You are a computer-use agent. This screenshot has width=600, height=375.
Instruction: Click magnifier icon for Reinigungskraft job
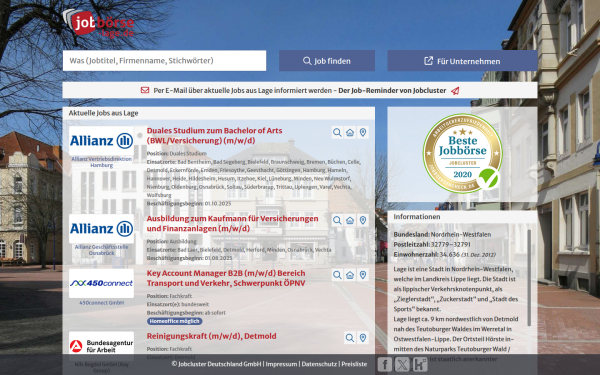(350, 338)
